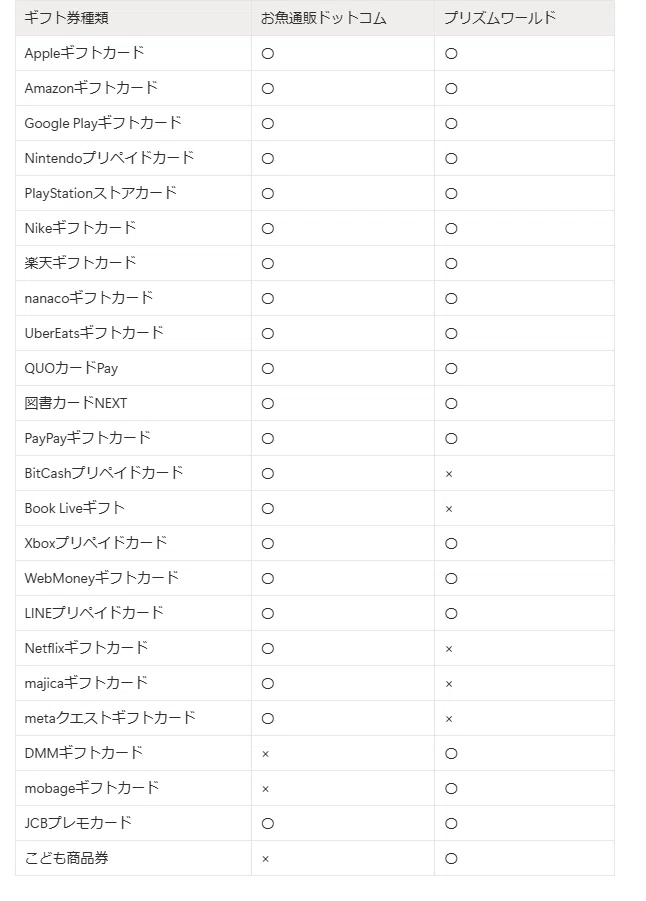This screenshot has height=901, width=646.
Task: Click the ギフト券種類 column header
Action: [x=67, y=18]
